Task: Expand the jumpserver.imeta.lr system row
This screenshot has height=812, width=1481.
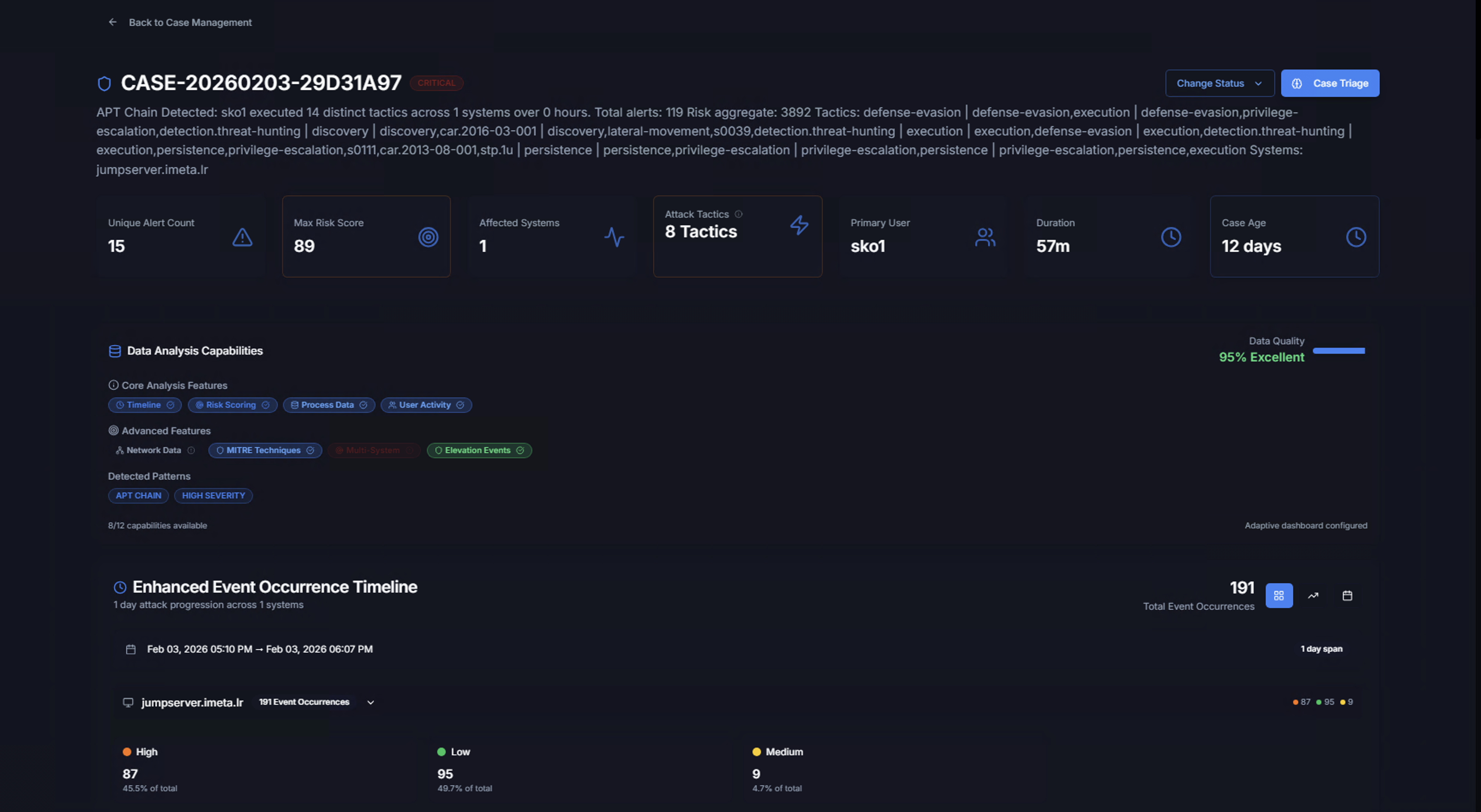Action: point(192,702)
